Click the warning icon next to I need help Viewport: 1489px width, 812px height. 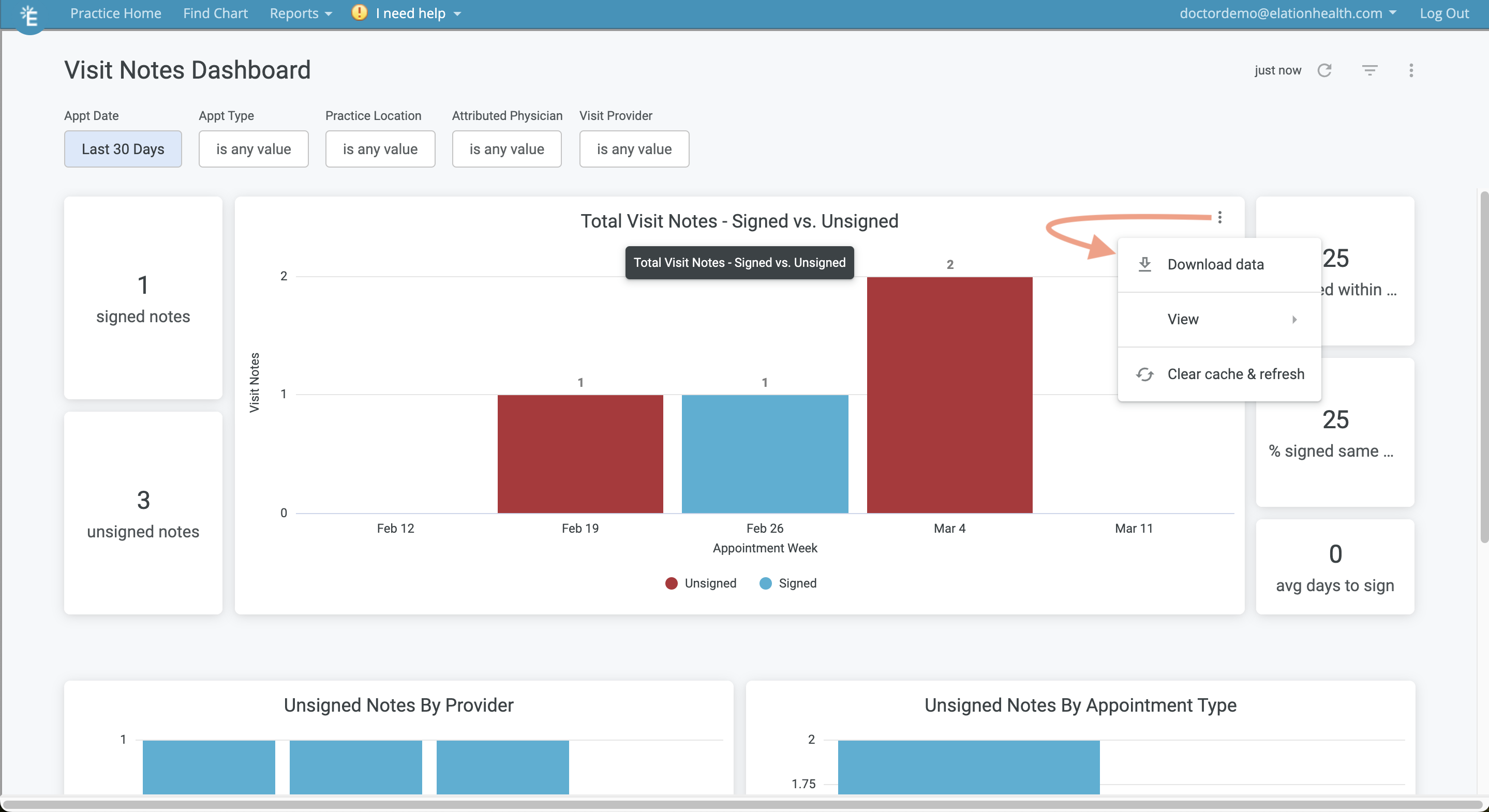(359, 13)
